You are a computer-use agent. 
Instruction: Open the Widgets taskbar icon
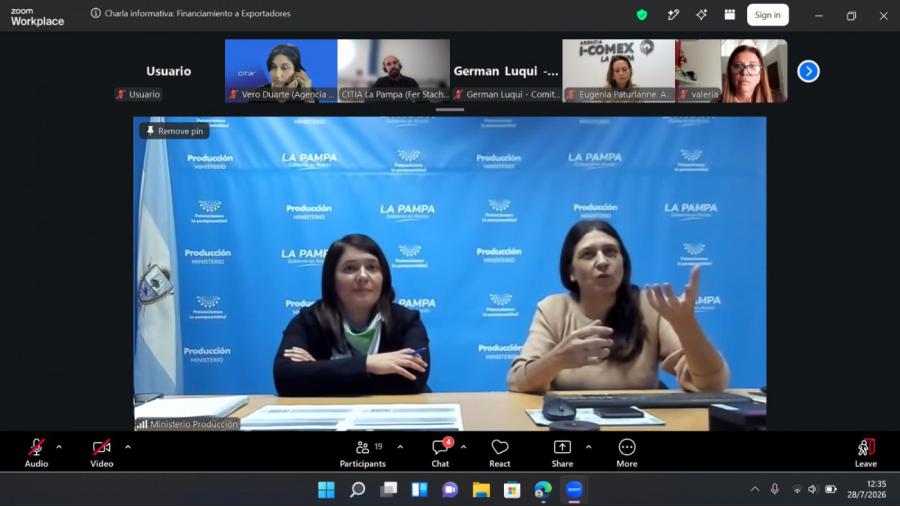420,490
